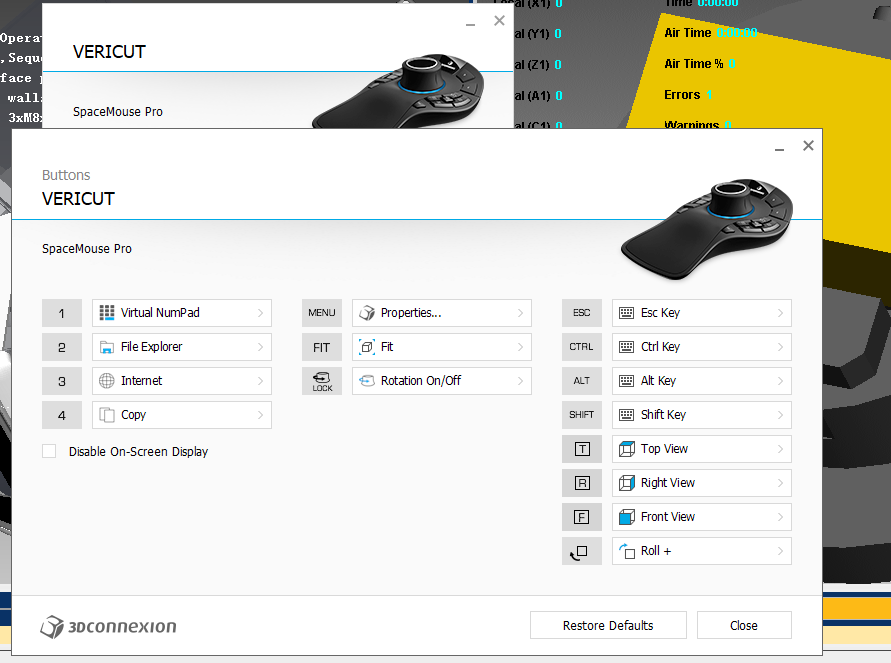Click the Top View cube icon
The height and width of the screenshot is (663, 891).
pos(626,449)
